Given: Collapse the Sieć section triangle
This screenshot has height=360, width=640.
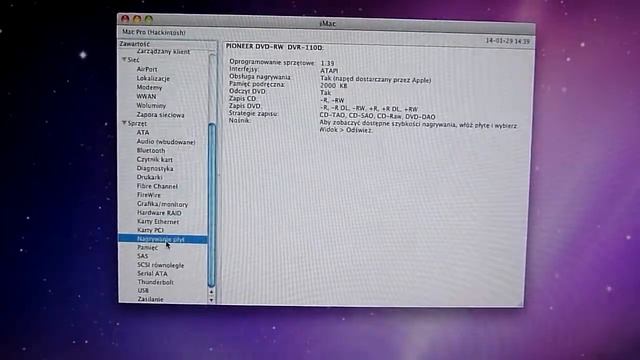Looking at the screenshot, I should (x=124, y=60).
